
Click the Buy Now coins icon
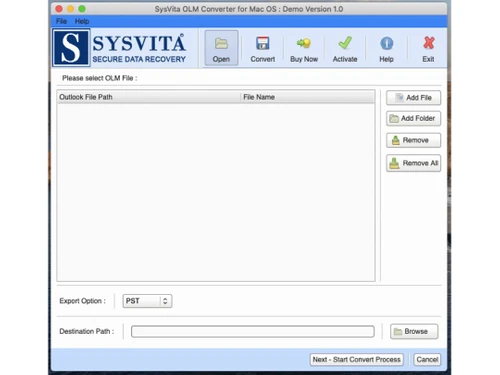pos(304,43)
